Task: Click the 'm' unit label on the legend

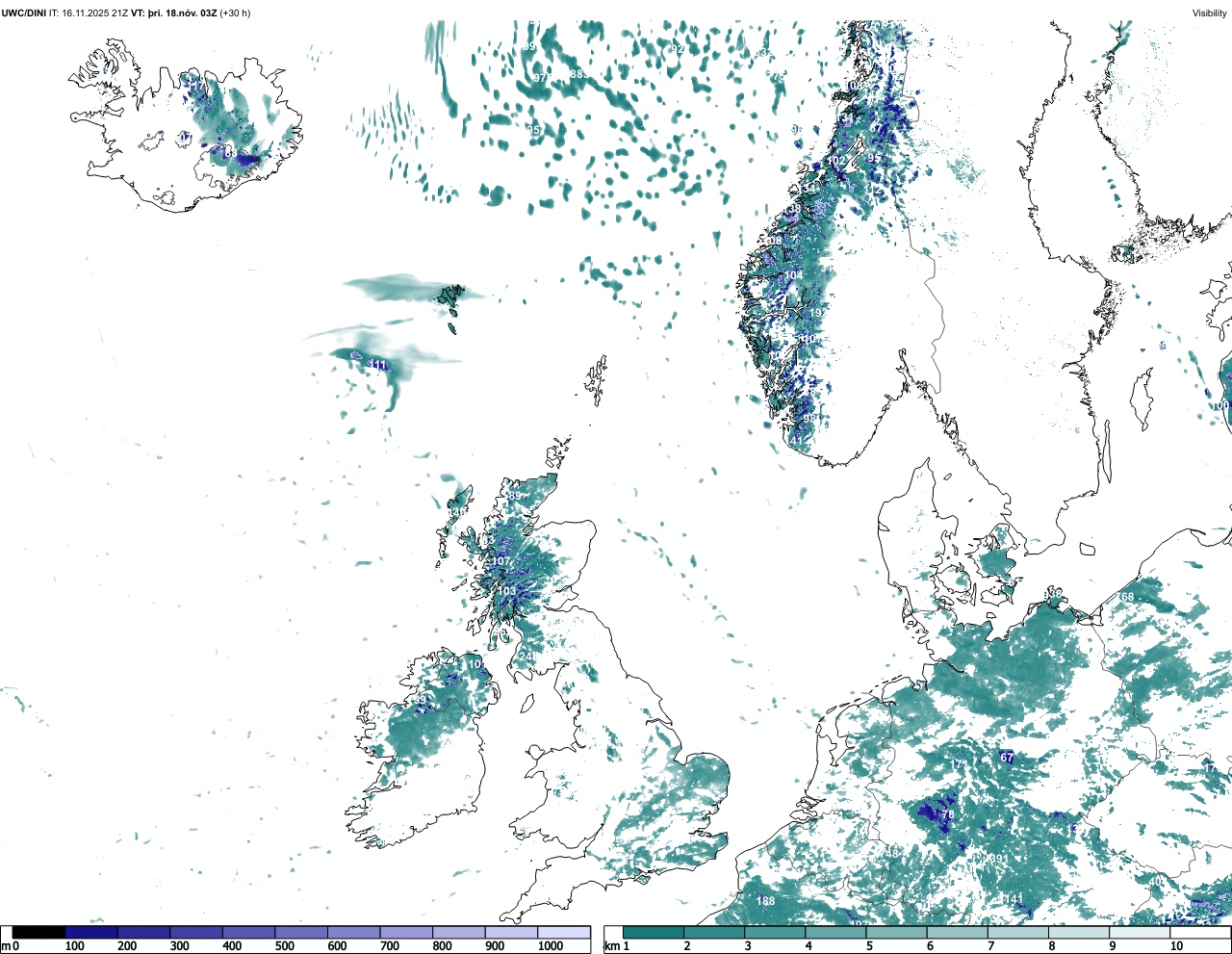Action: click(x=6, y=946)
